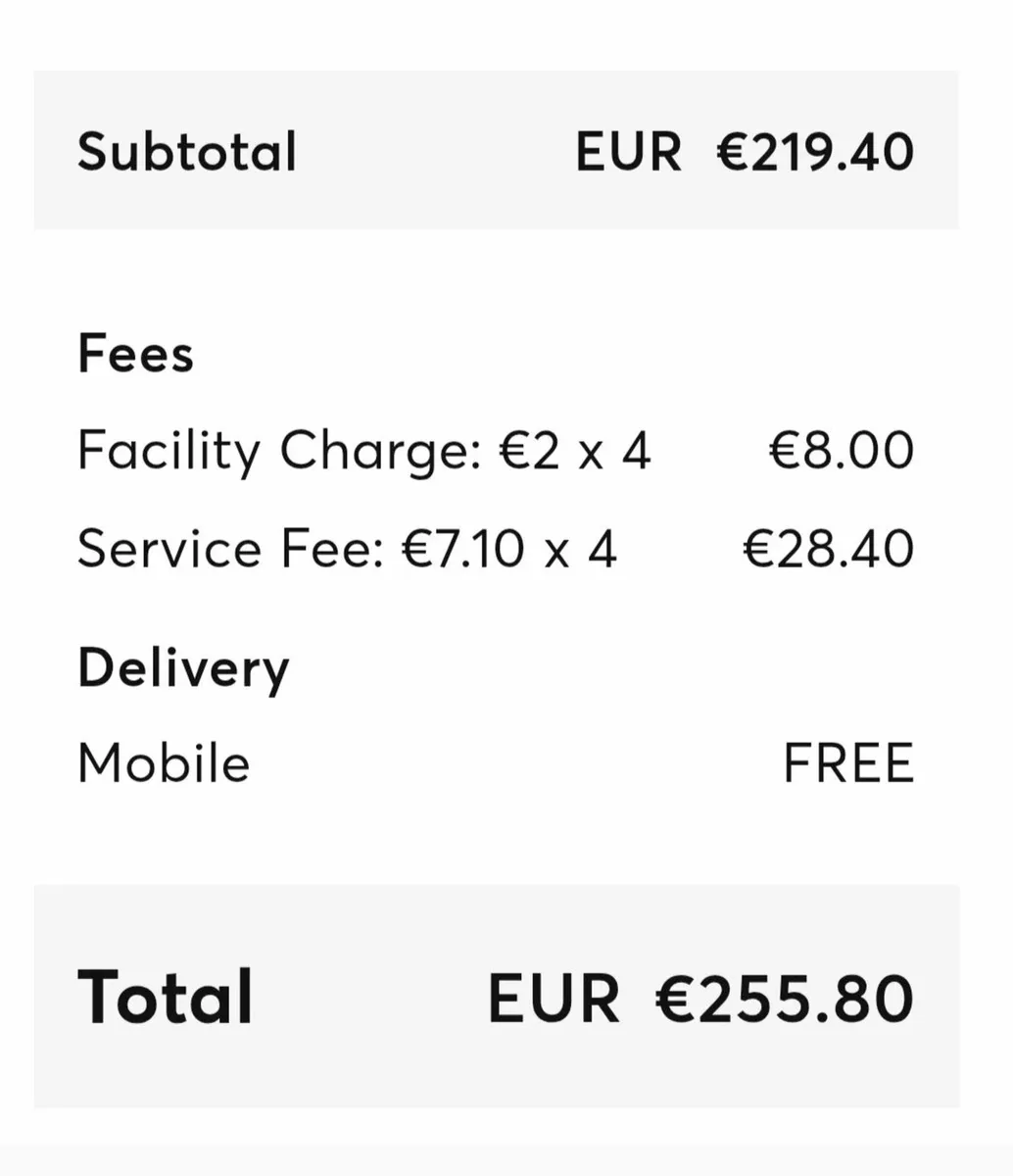
Task: Click the bold Total label
Action: [x=165, y=998]
